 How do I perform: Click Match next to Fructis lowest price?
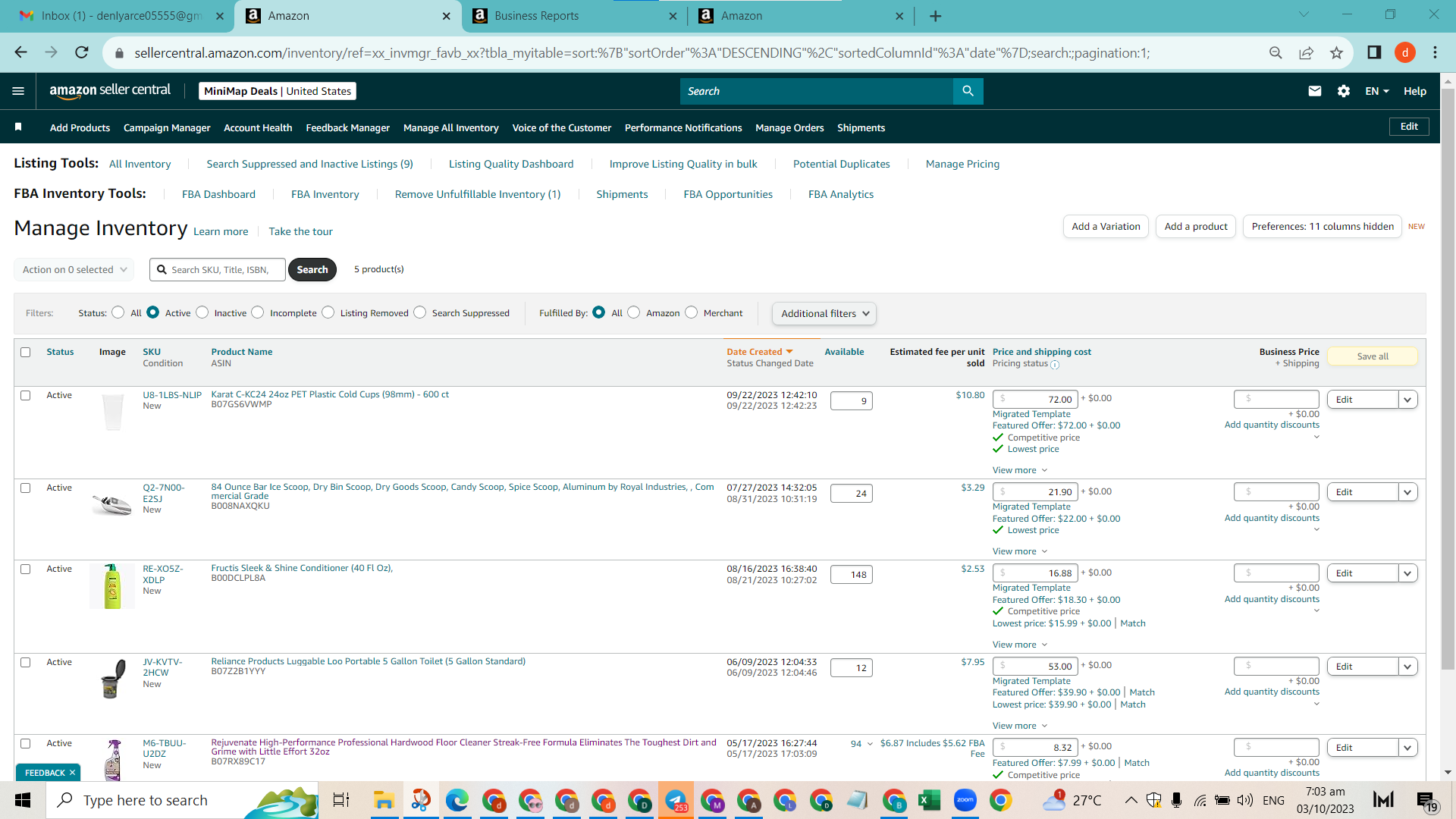[x=1133, y=623]
